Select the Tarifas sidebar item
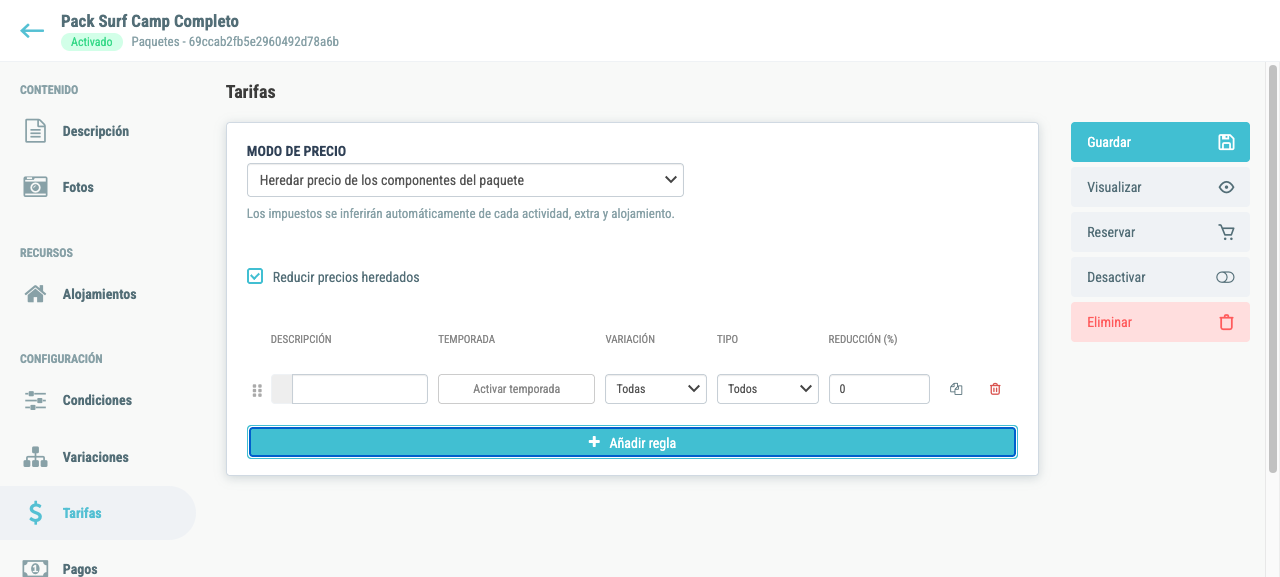 (x=98, y=513)
